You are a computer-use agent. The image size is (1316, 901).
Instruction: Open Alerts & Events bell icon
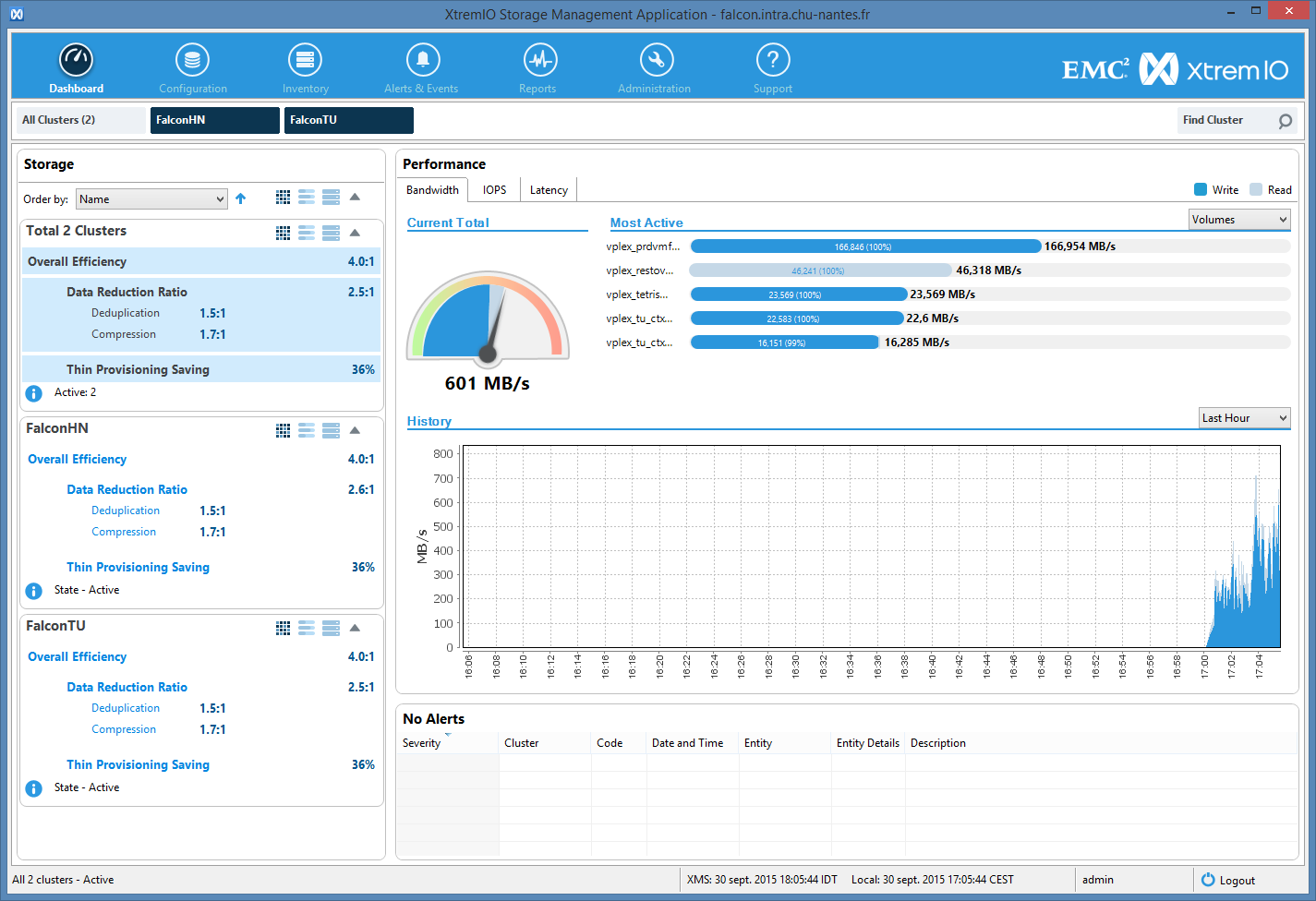422,61
